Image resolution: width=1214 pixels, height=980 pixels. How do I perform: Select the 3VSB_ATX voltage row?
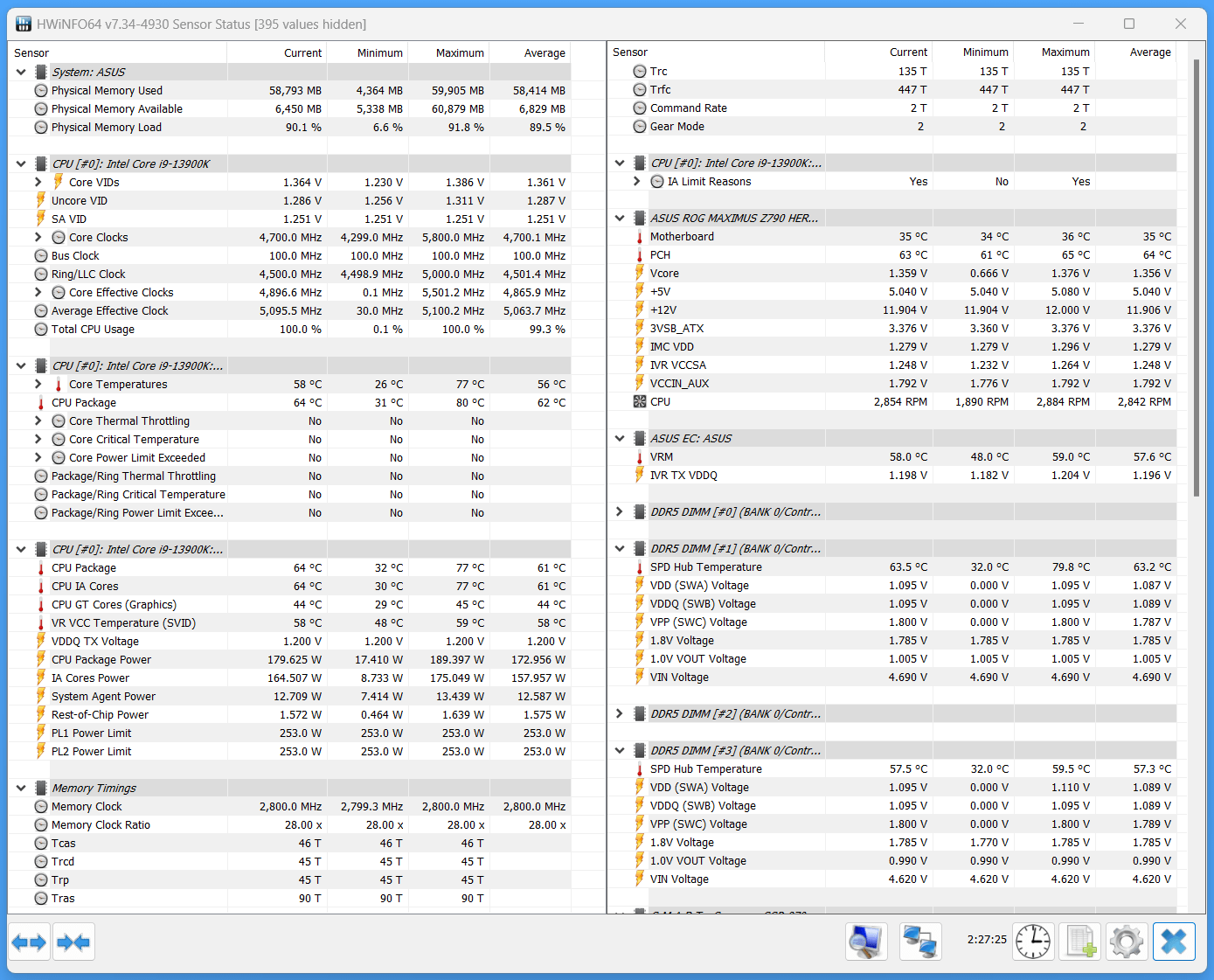coord(891,329)
